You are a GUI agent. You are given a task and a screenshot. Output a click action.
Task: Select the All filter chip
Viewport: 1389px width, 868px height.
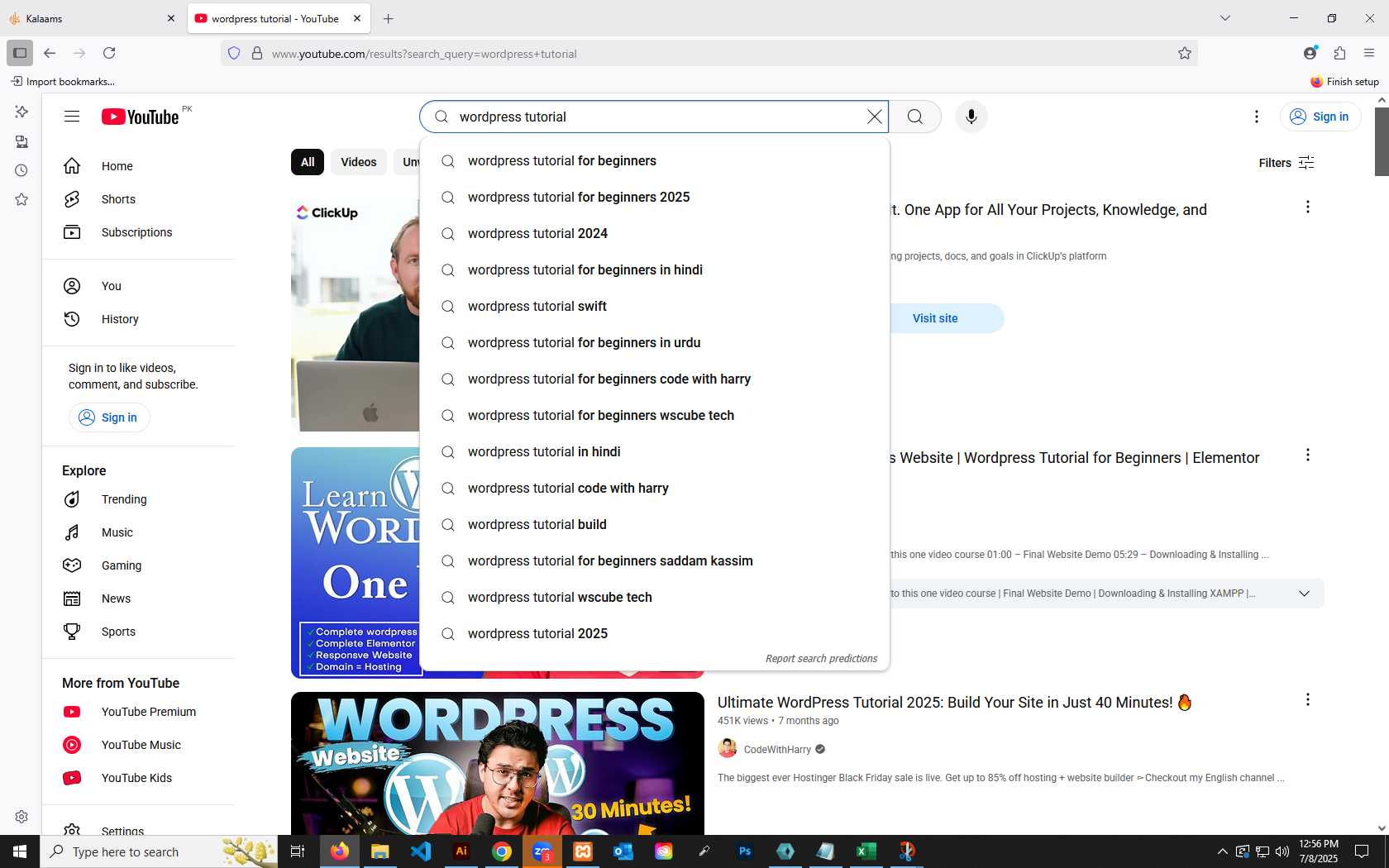point(308,162)
